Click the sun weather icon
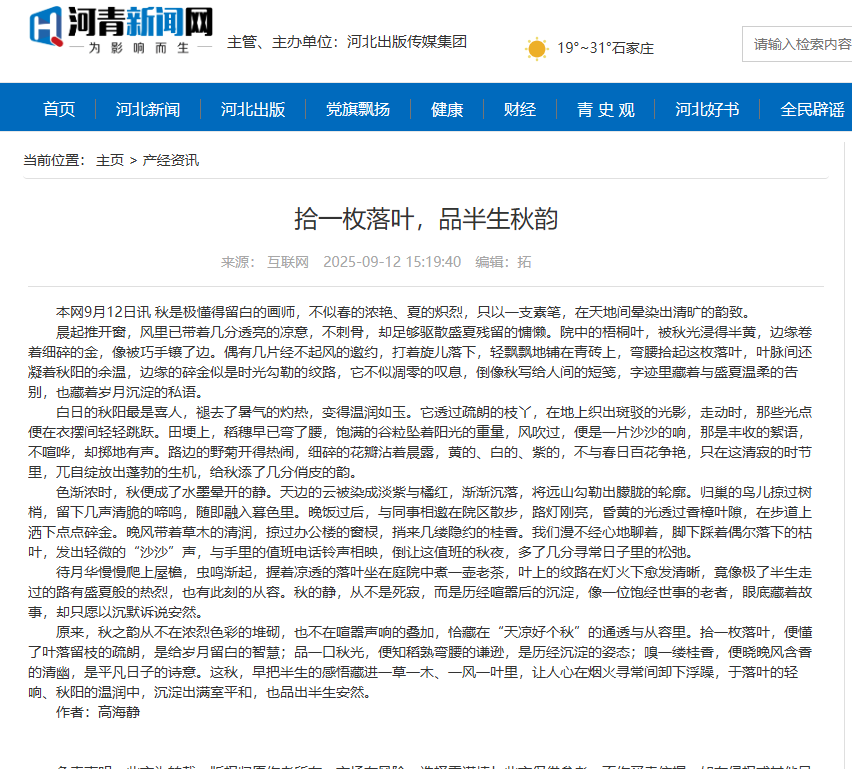The width and height of the screenshot is (852, 769). pyautogui.click(x=537, y=47)
